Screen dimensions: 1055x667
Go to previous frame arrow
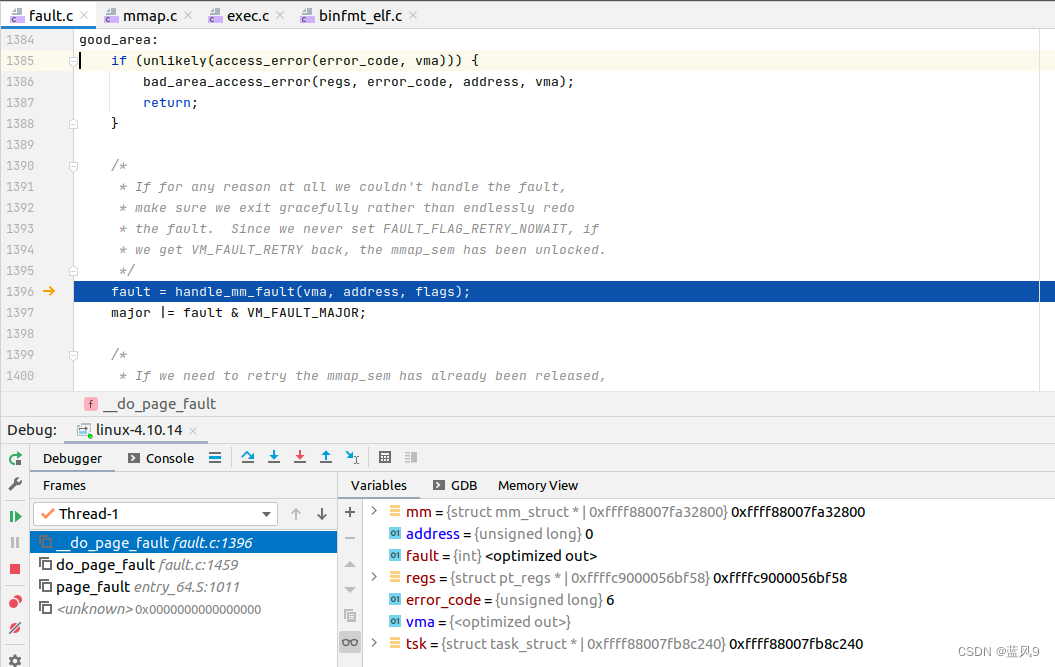296,514
